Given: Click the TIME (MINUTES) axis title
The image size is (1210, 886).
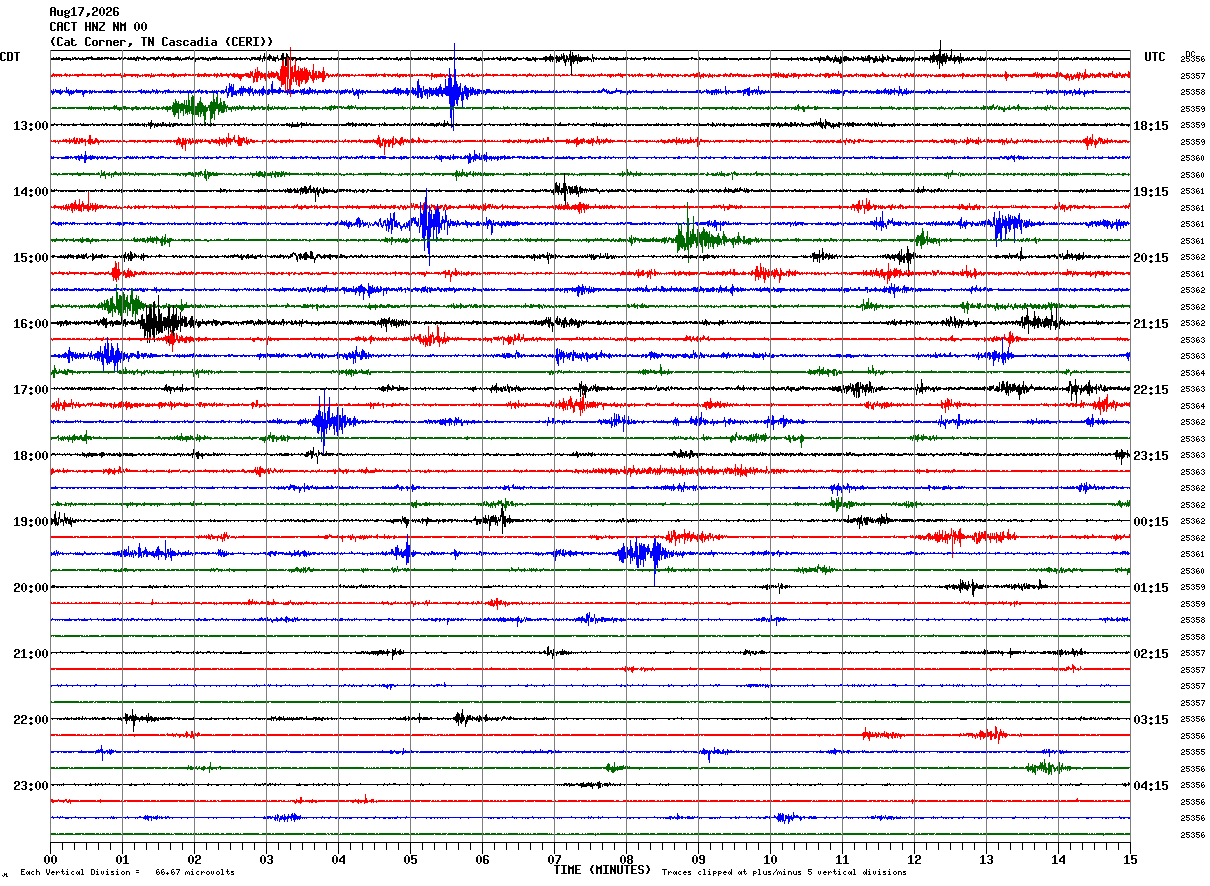Looking at the screenshot, I should (x=602, y=870).
